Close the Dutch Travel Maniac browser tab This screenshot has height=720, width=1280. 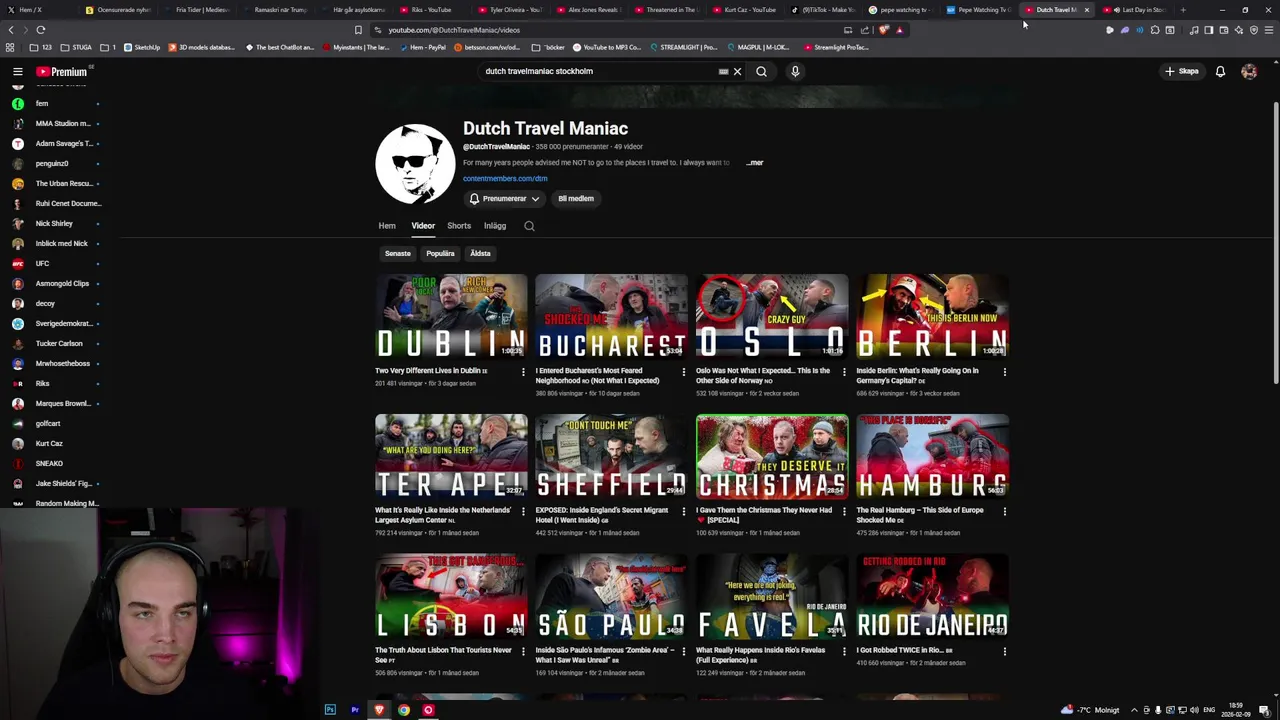pos(1087,10)
